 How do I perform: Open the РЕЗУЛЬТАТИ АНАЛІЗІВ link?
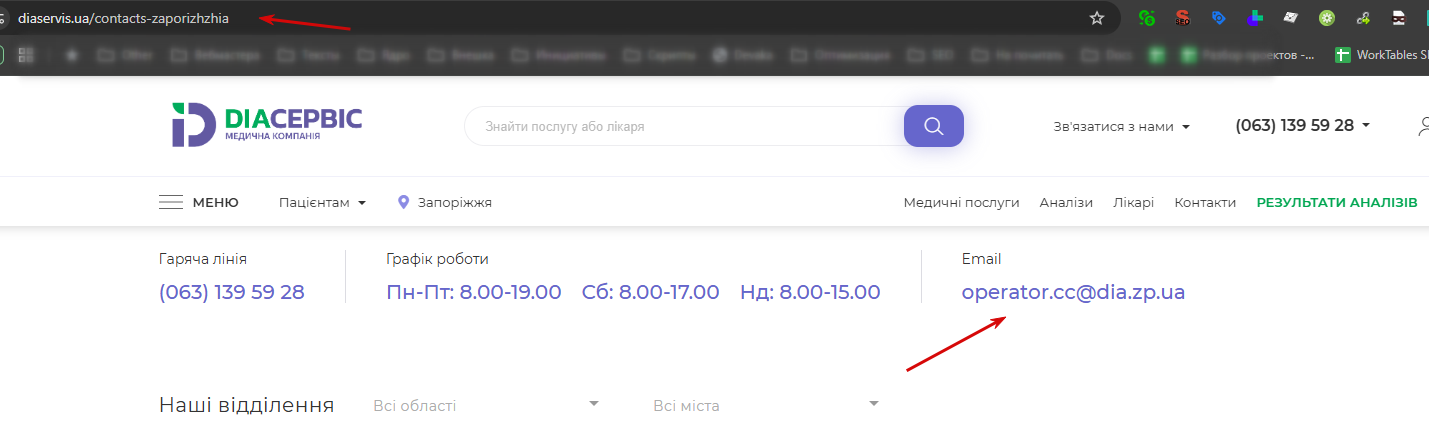coord(1337,202)
